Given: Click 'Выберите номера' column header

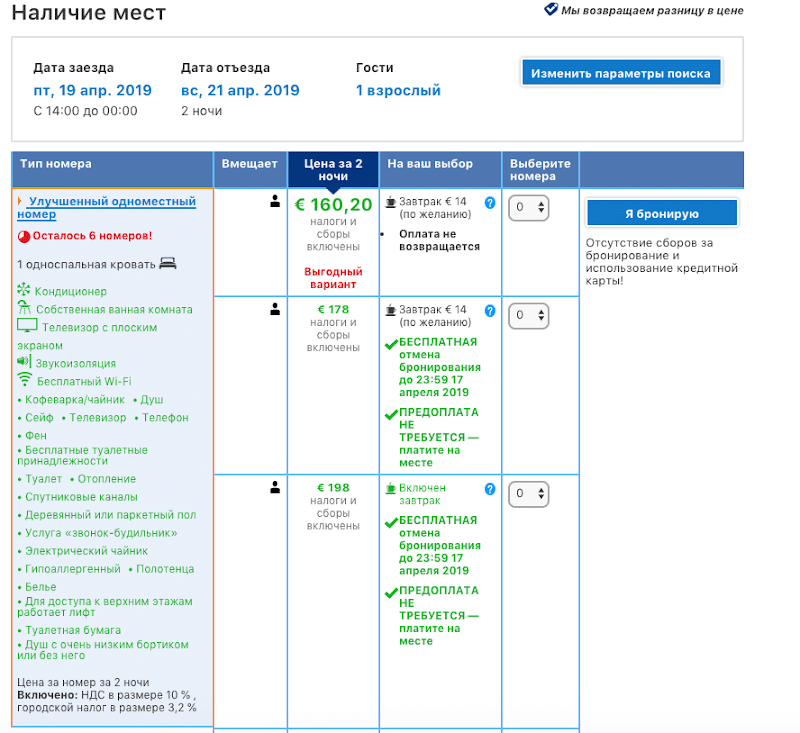Looking at the screenshot, I should tap(540, 170).
